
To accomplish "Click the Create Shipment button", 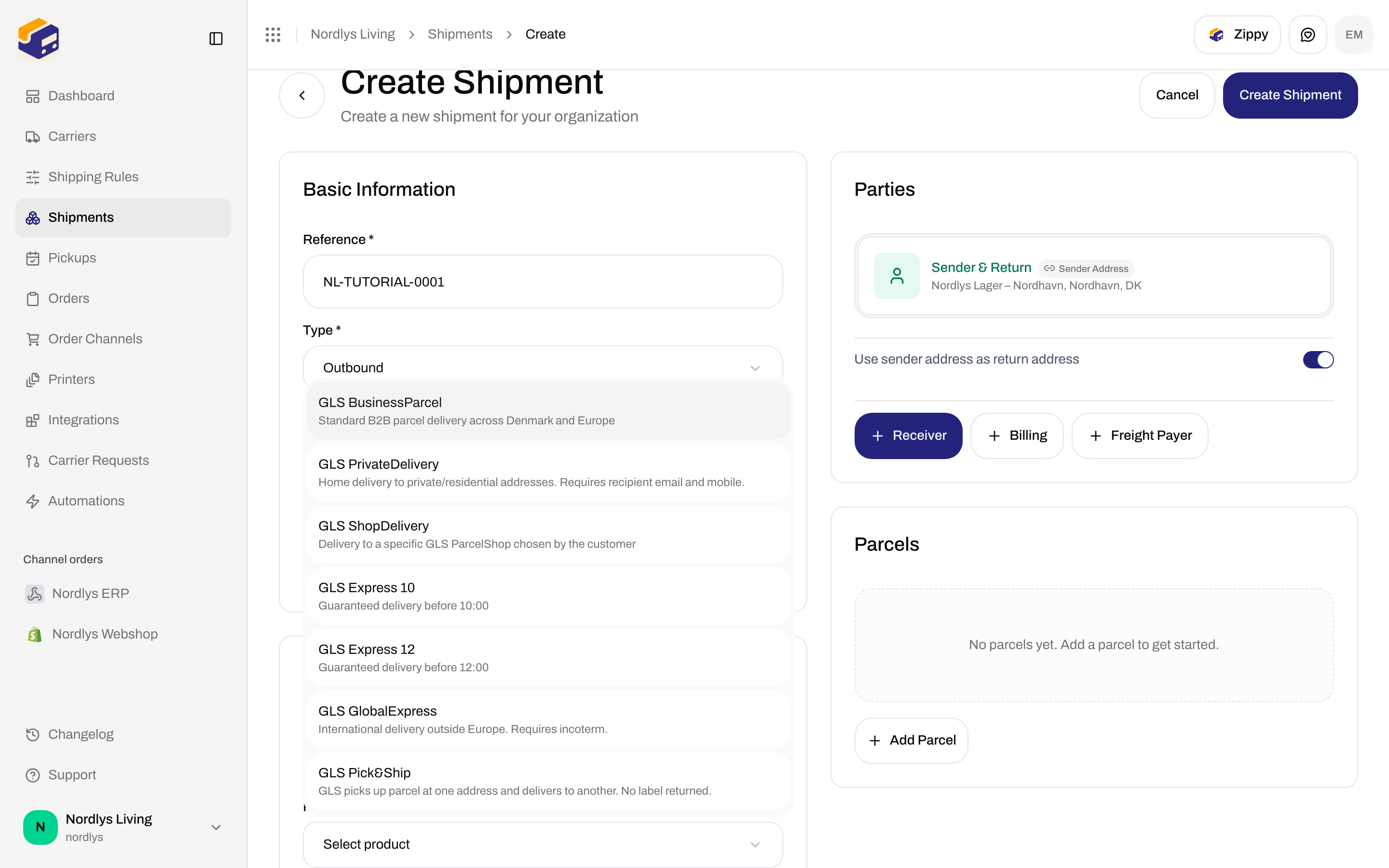I will [1290, 95].
